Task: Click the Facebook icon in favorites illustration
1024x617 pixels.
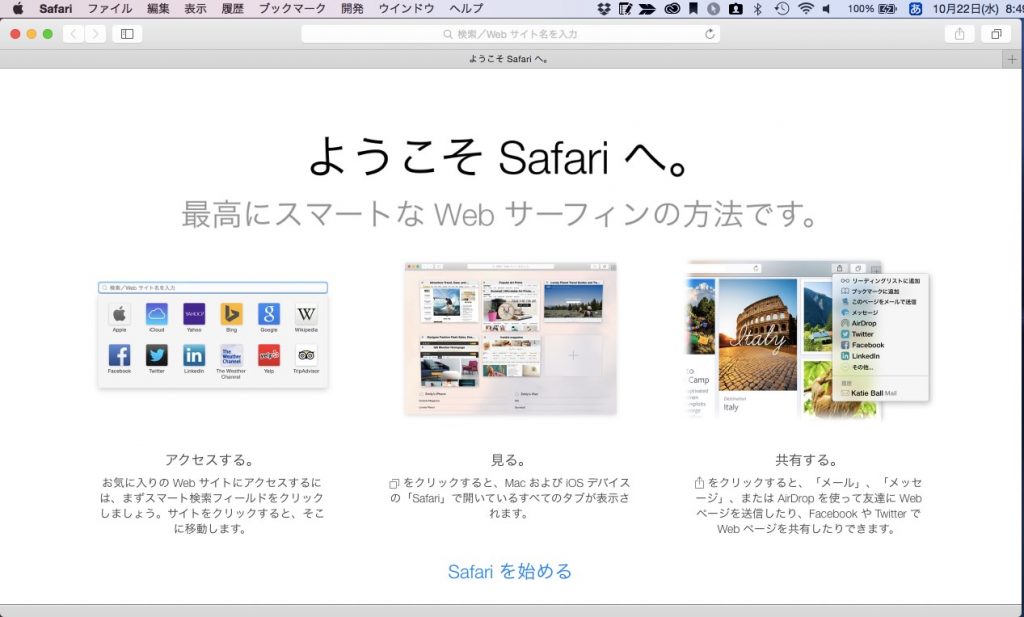Action: point(120,355)
